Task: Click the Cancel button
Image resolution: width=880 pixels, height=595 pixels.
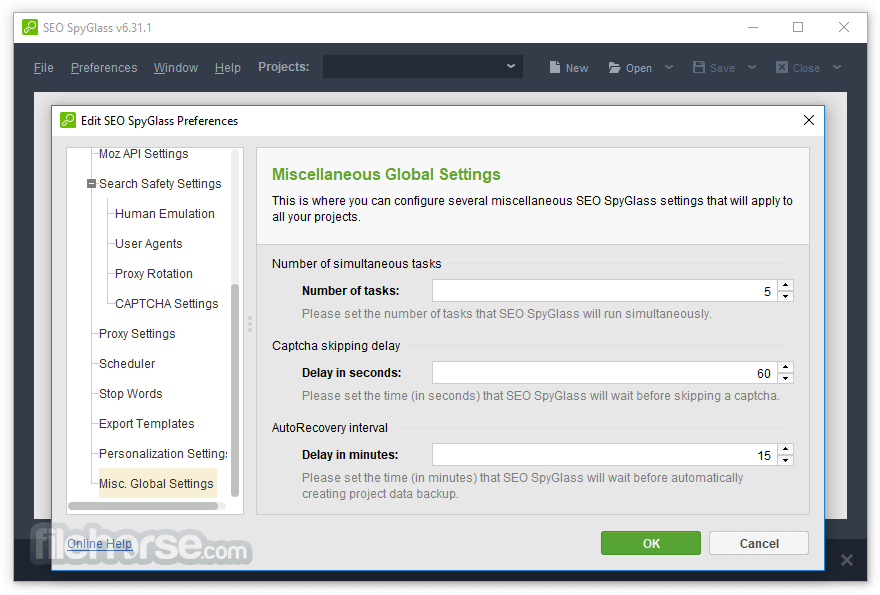Action: tap(759, 543)
